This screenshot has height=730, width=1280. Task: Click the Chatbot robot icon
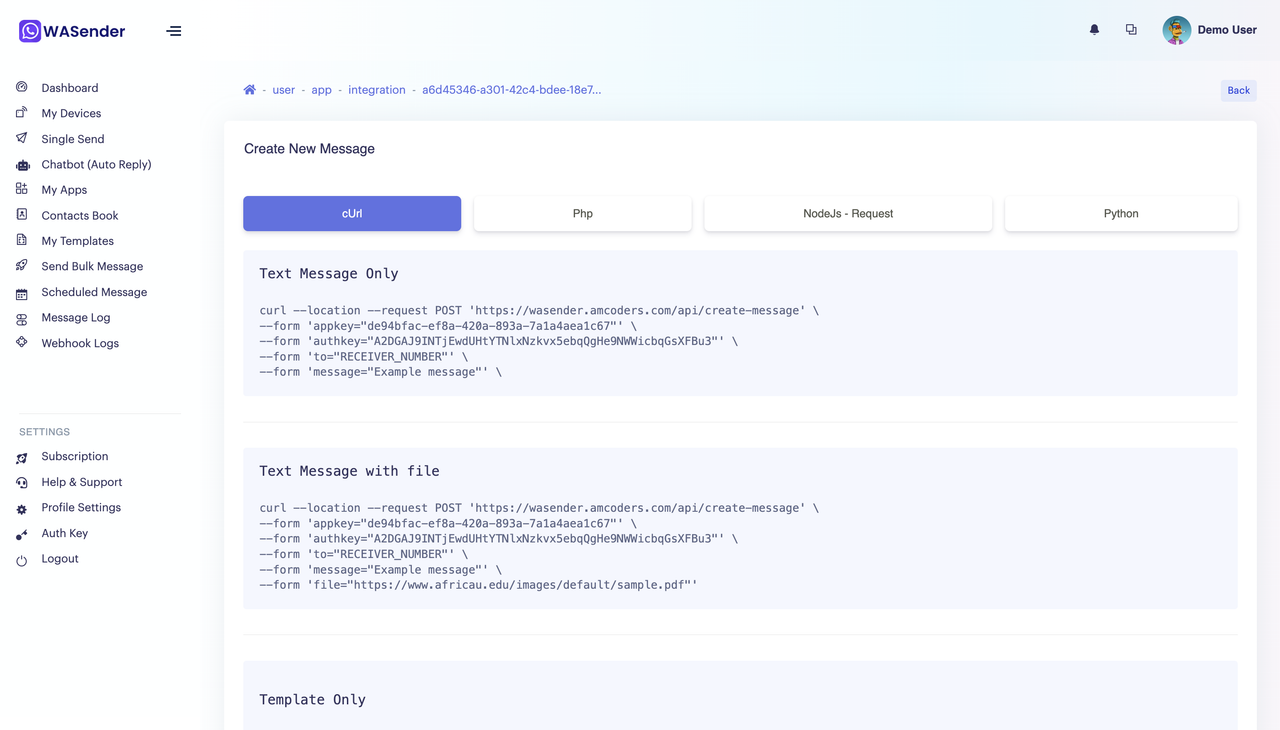pyautogui.click(x=22, y=164)
